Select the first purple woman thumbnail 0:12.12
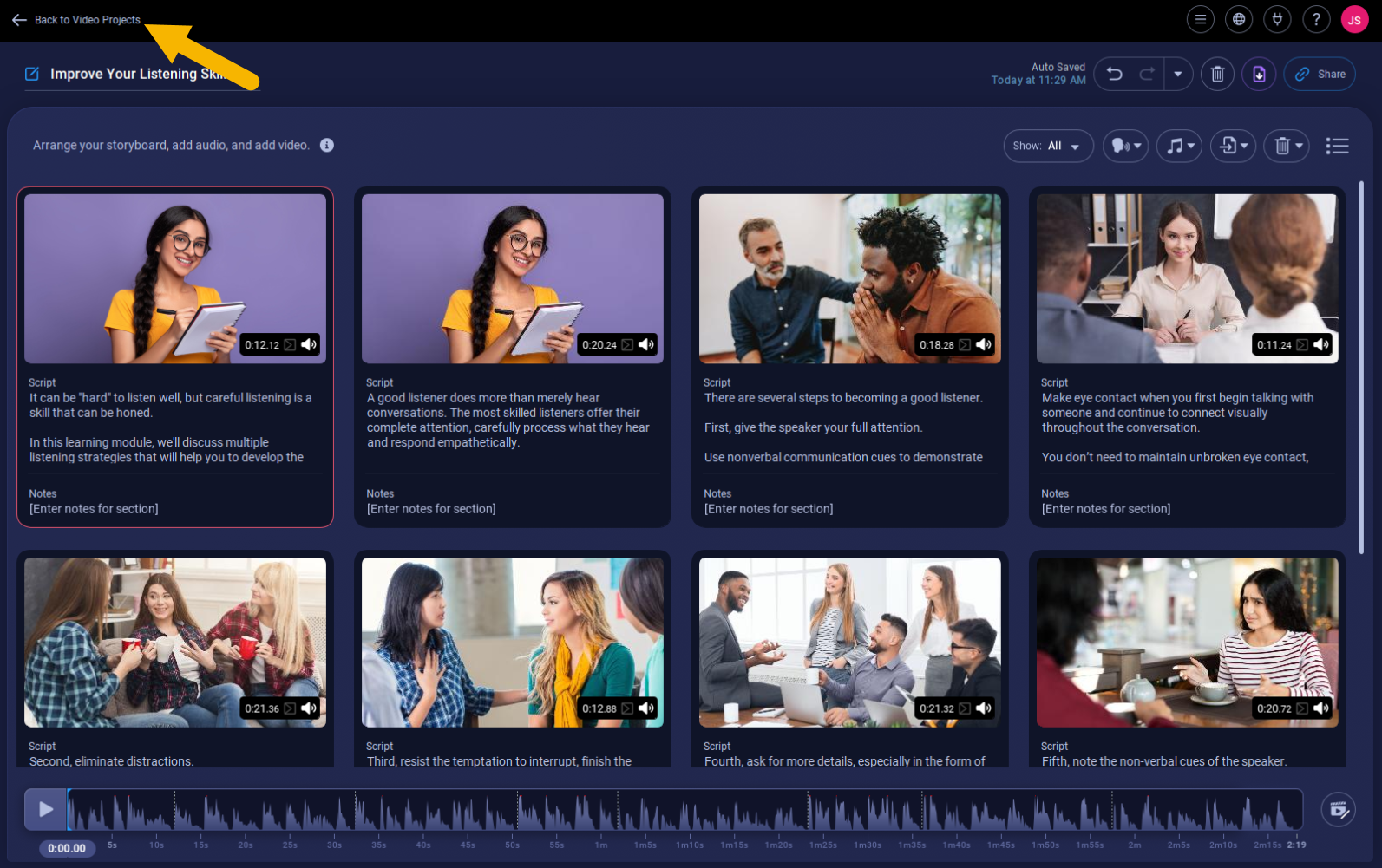Image resolution: width=1382 pixels, height=868 pixels. [x=175, y=278]
